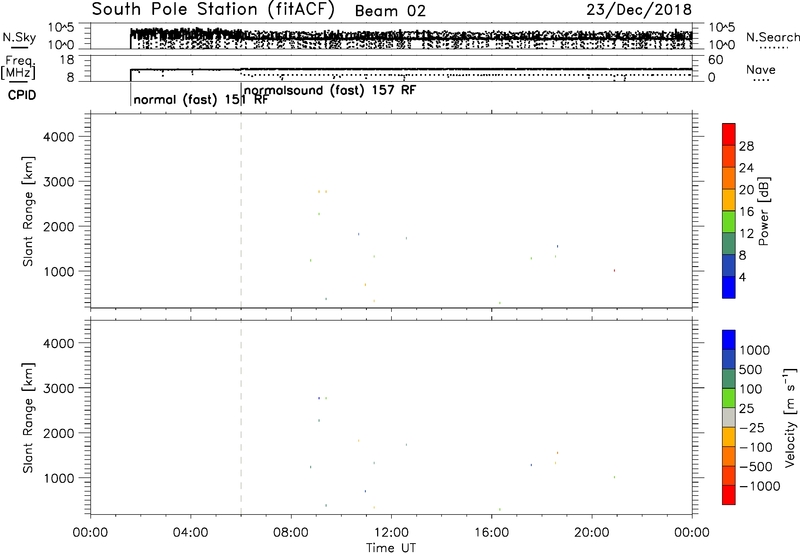Click the dashed CPID marker line in velocity panel

(x=241, y=417)
